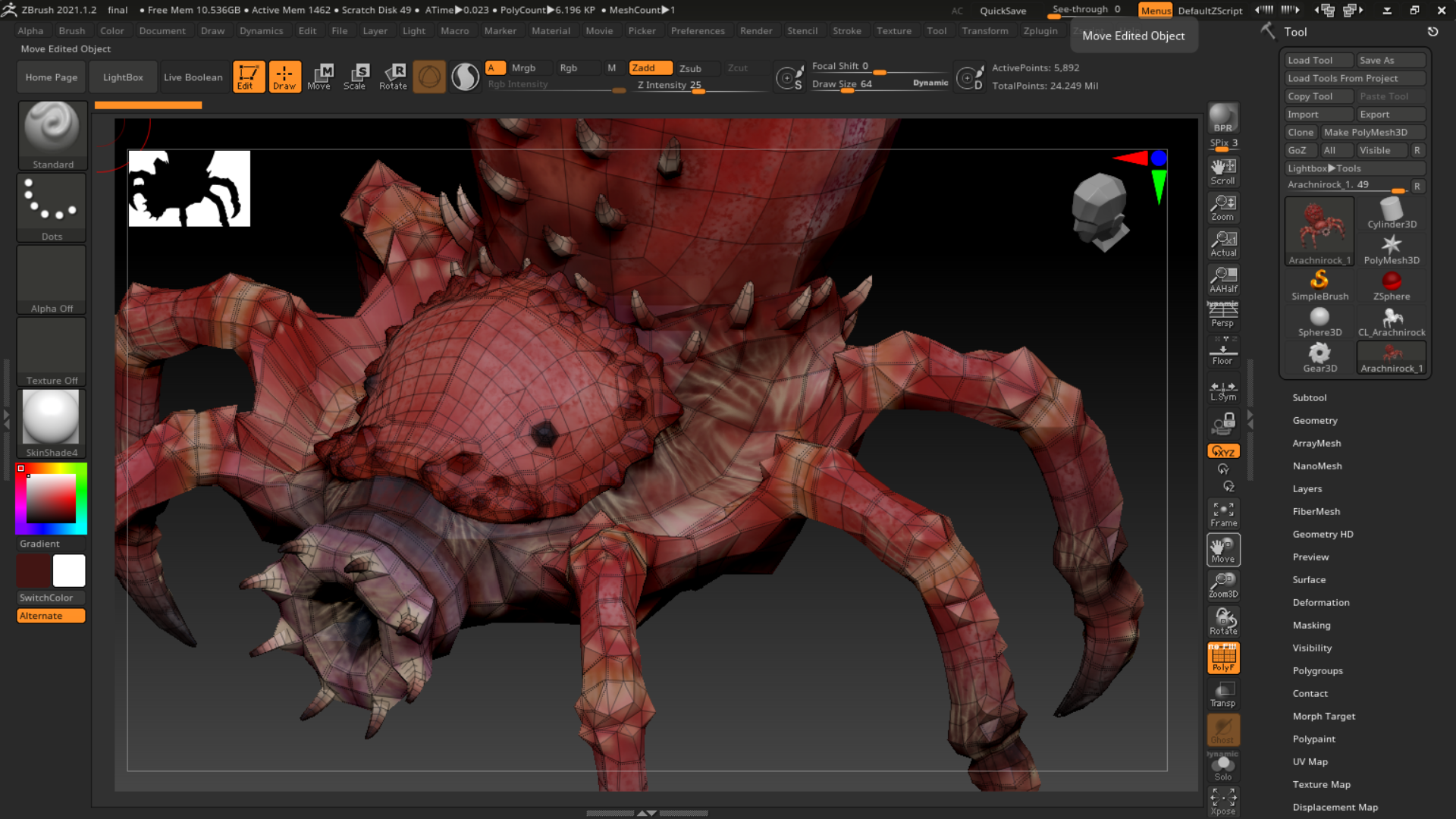Toggle PolyF wireframe display

[1222, 657]
